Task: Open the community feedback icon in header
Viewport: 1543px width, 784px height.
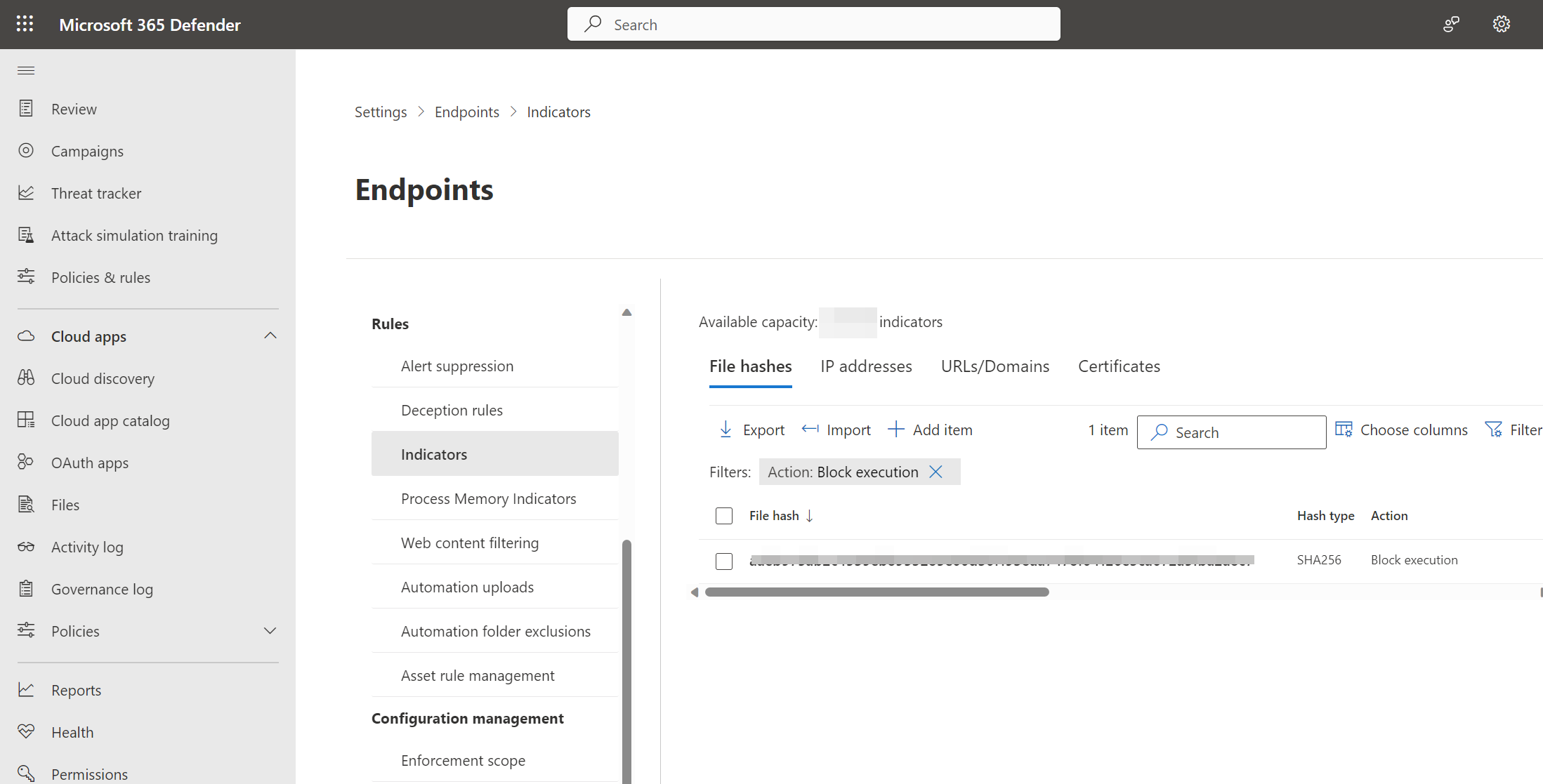Action: (1451, 24)
